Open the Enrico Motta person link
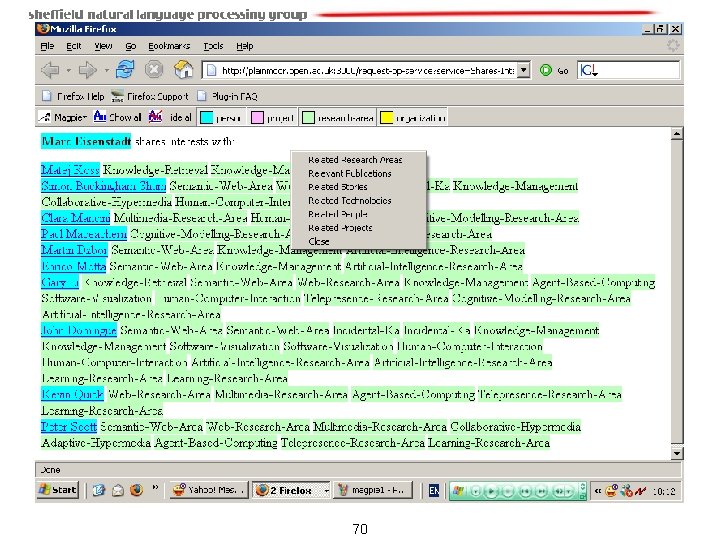This screenshot has width=720, height=540. (x=73, y=266)
